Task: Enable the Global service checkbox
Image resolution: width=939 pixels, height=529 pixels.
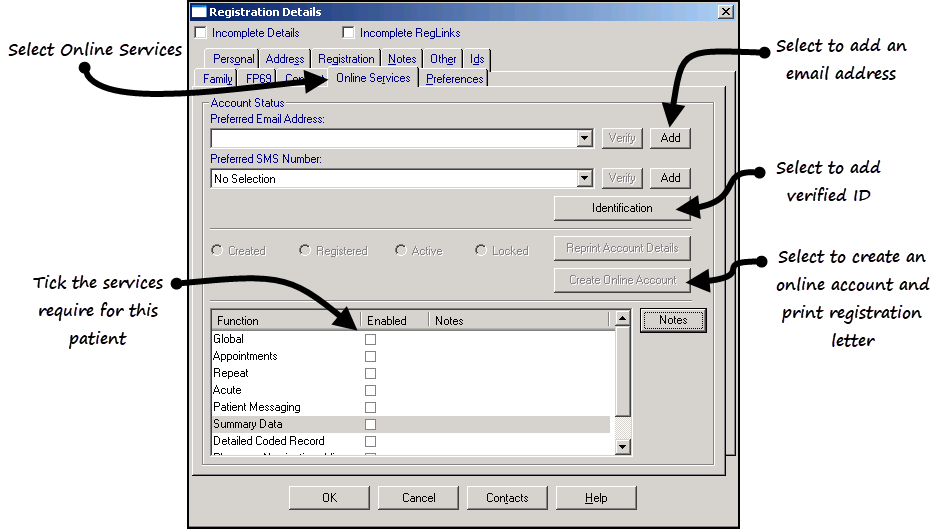Action: (371, 339)
